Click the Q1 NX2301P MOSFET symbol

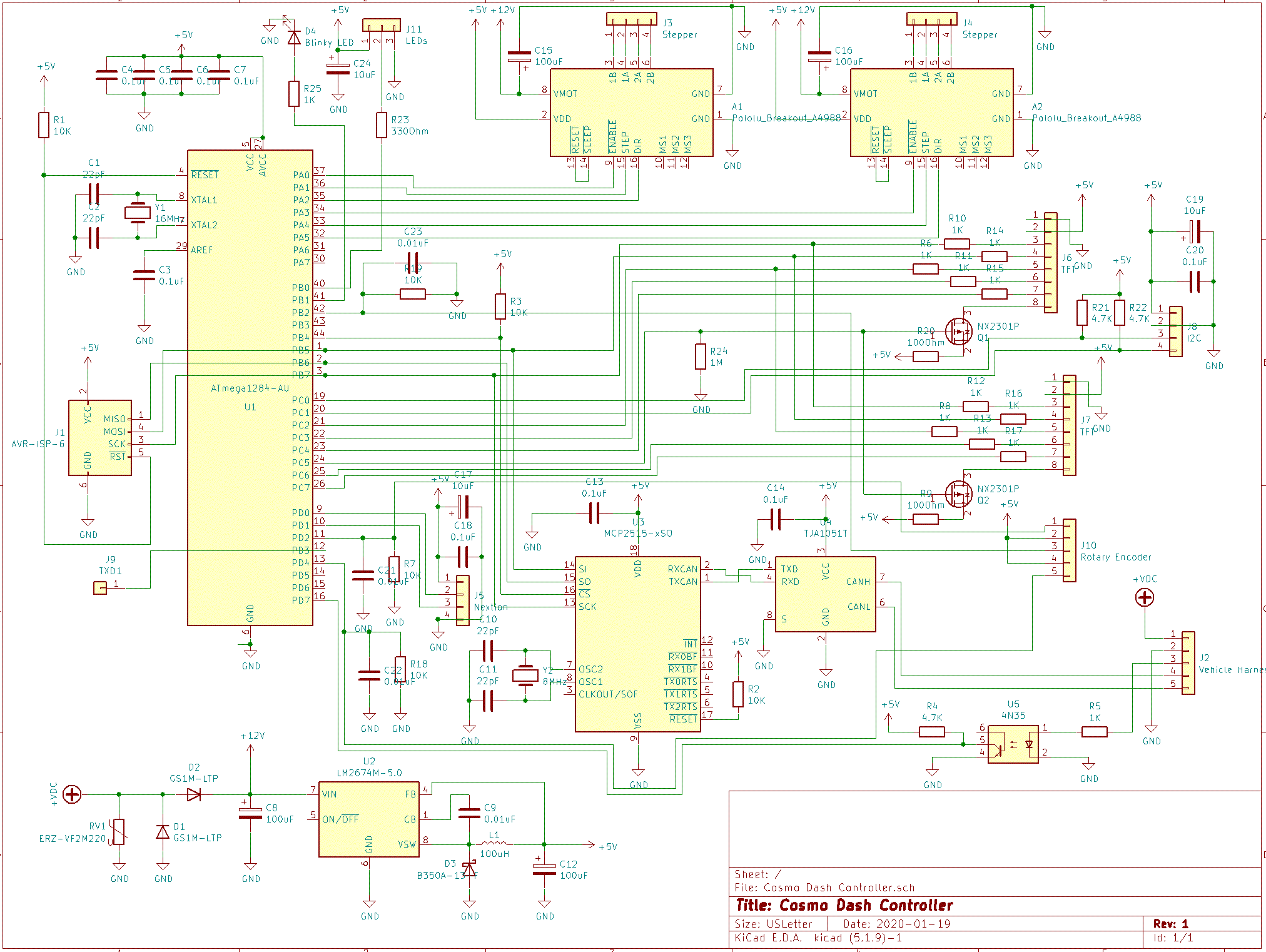[959, 332]
